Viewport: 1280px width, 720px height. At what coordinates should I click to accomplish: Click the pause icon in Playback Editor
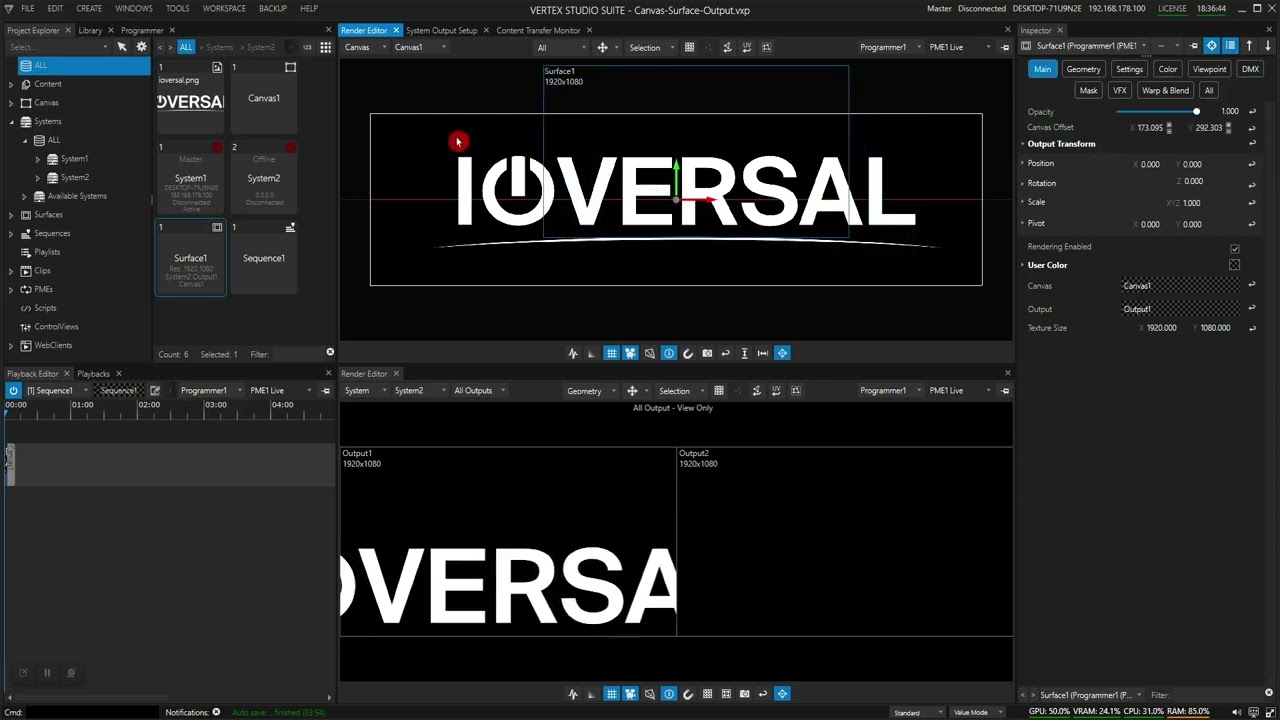click(x=46, y=673)
